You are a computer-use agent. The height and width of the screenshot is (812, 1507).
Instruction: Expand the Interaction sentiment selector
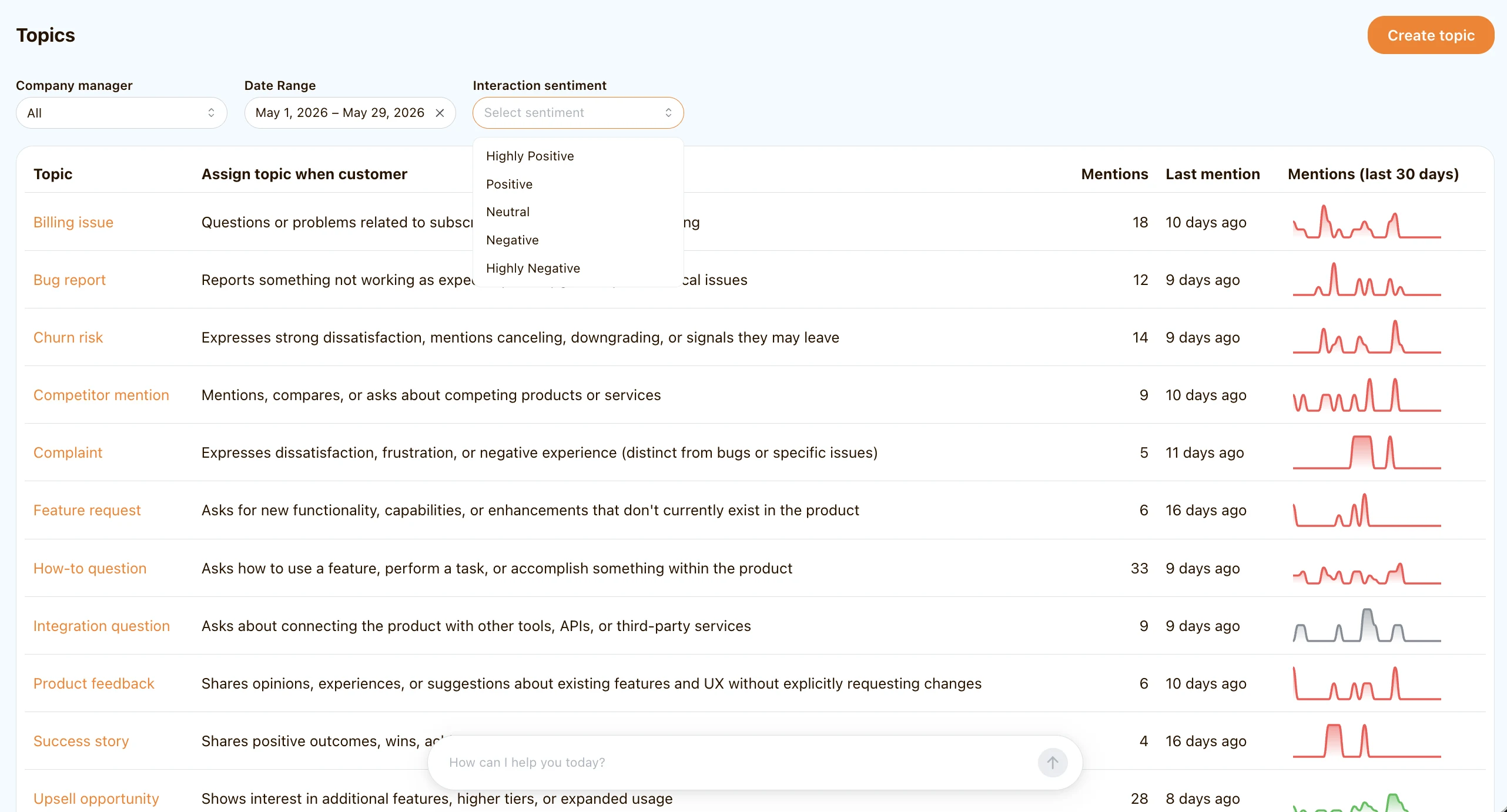(578, 113)
